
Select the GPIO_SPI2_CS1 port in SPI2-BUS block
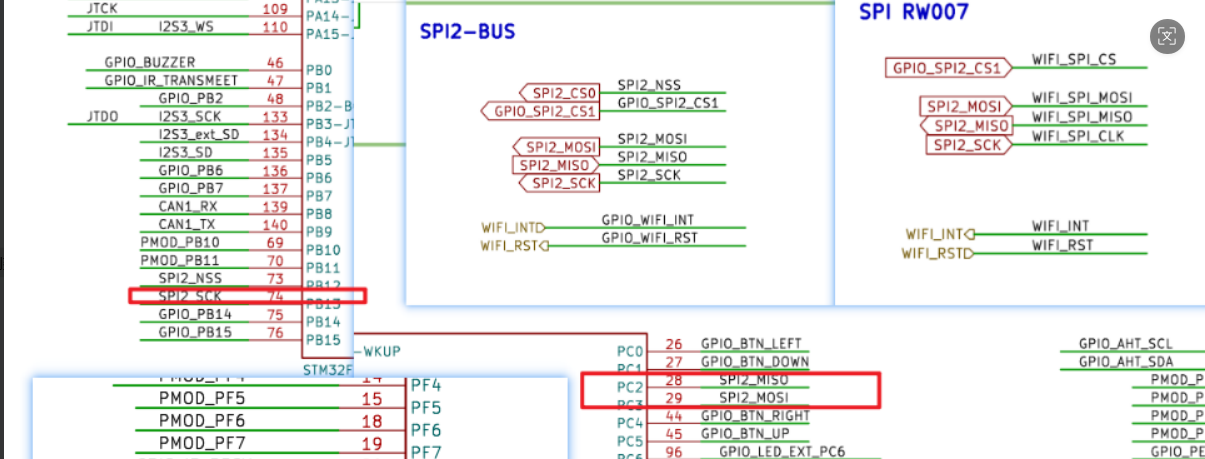pyautogui.click(x=539, y=111)
